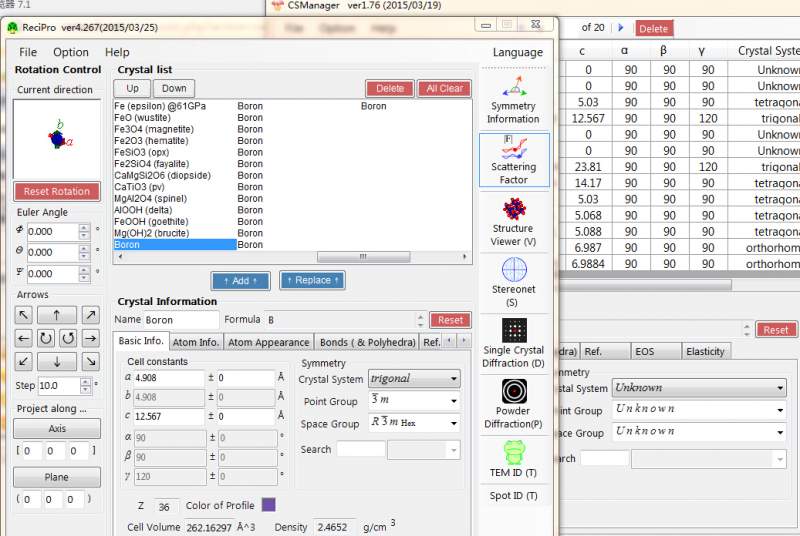800x536 pixels.
Task: Select Fe3O4 (magnetite) in crystal list
Action: pos(154,129)
